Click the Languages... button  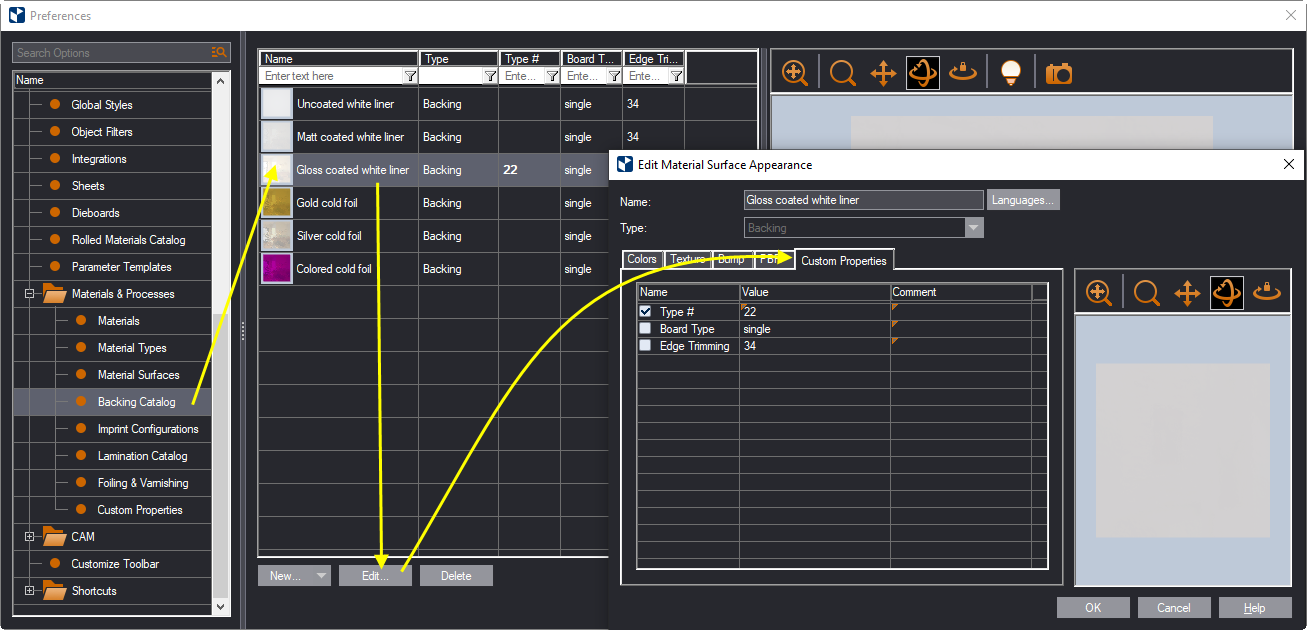pos(1022,200)
